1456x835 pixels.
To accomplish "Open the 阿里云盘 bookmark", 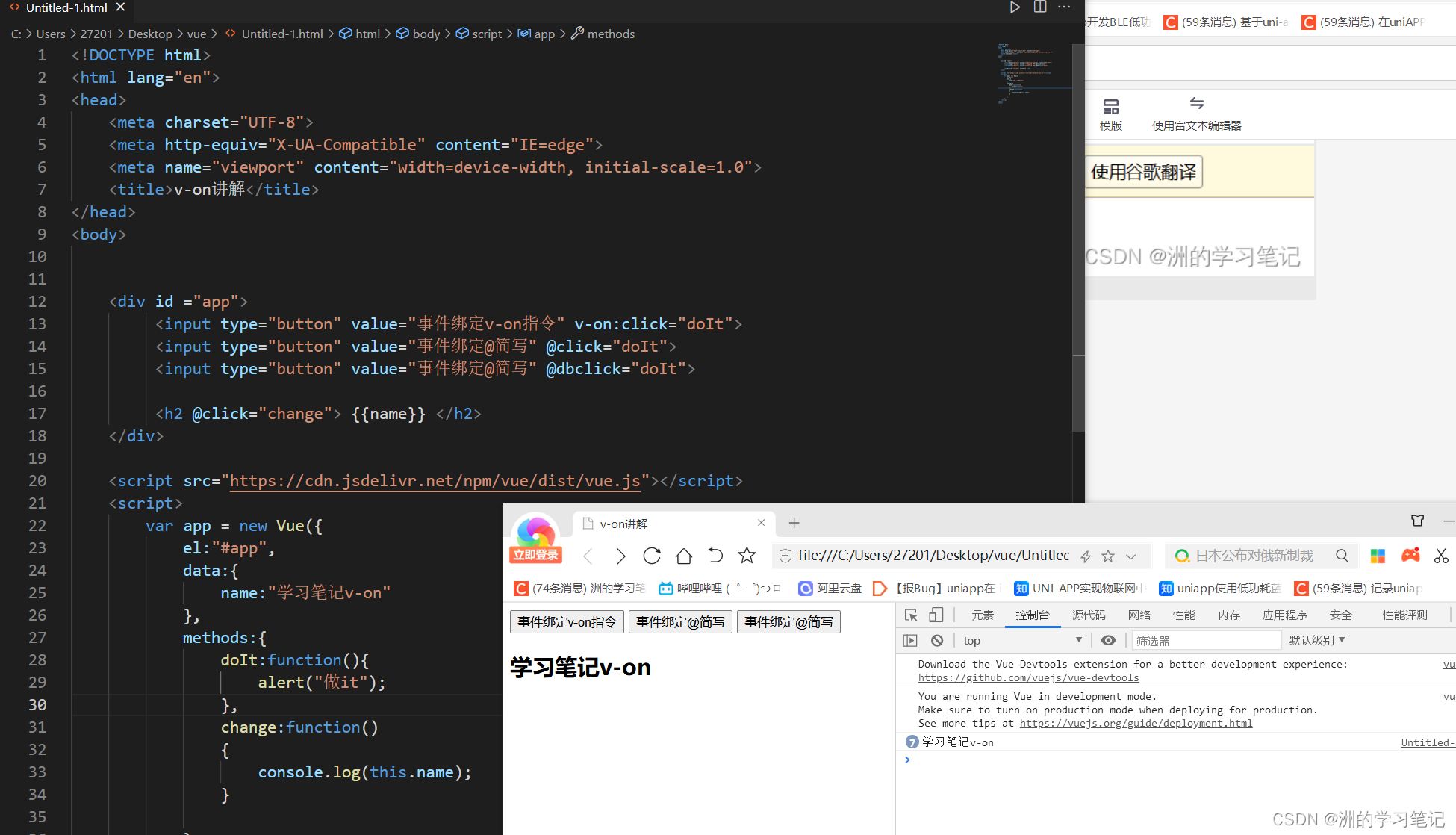I will 830,589.
